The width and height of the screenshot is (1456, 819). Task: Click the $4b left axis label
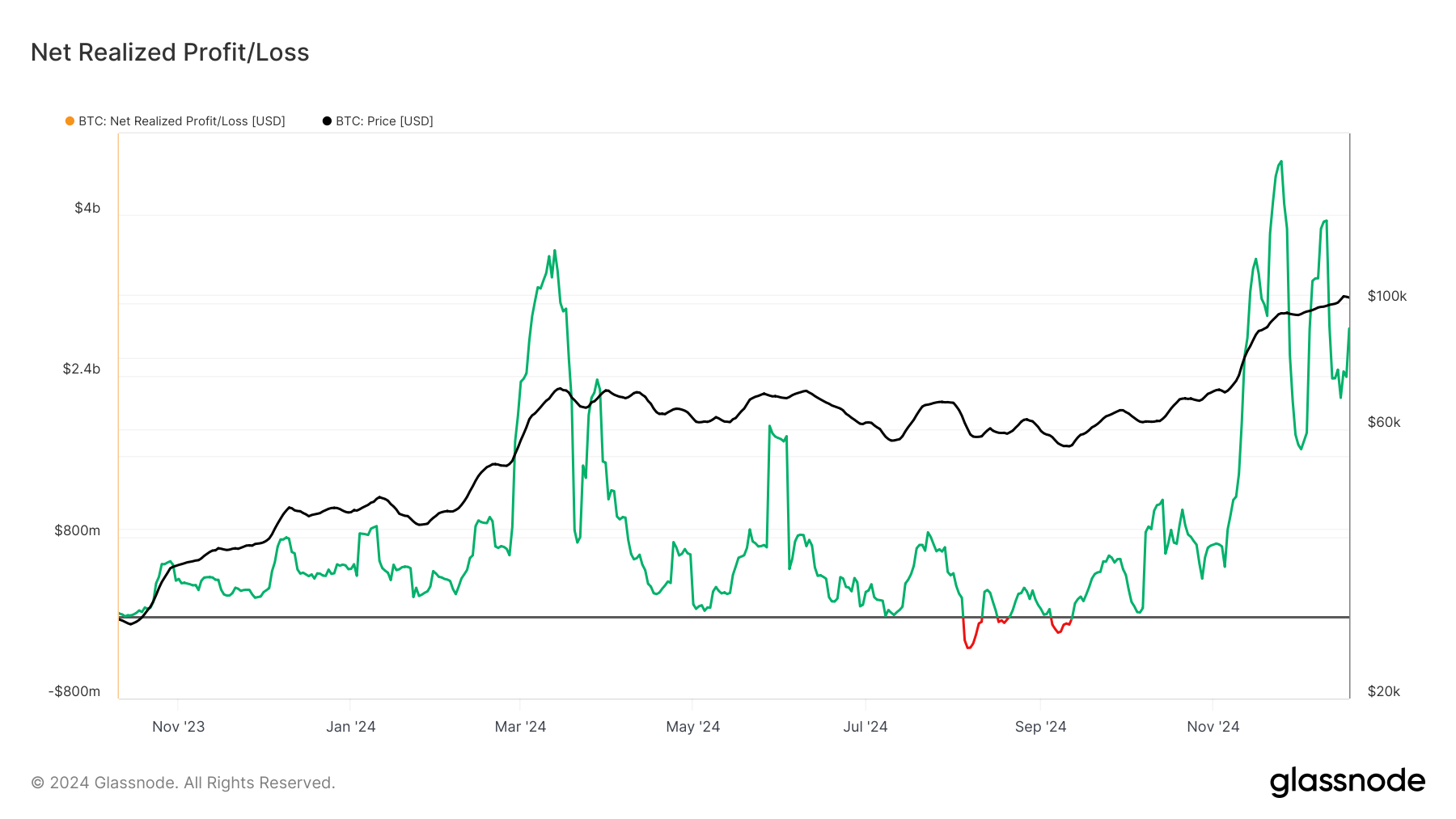point(87,208)
